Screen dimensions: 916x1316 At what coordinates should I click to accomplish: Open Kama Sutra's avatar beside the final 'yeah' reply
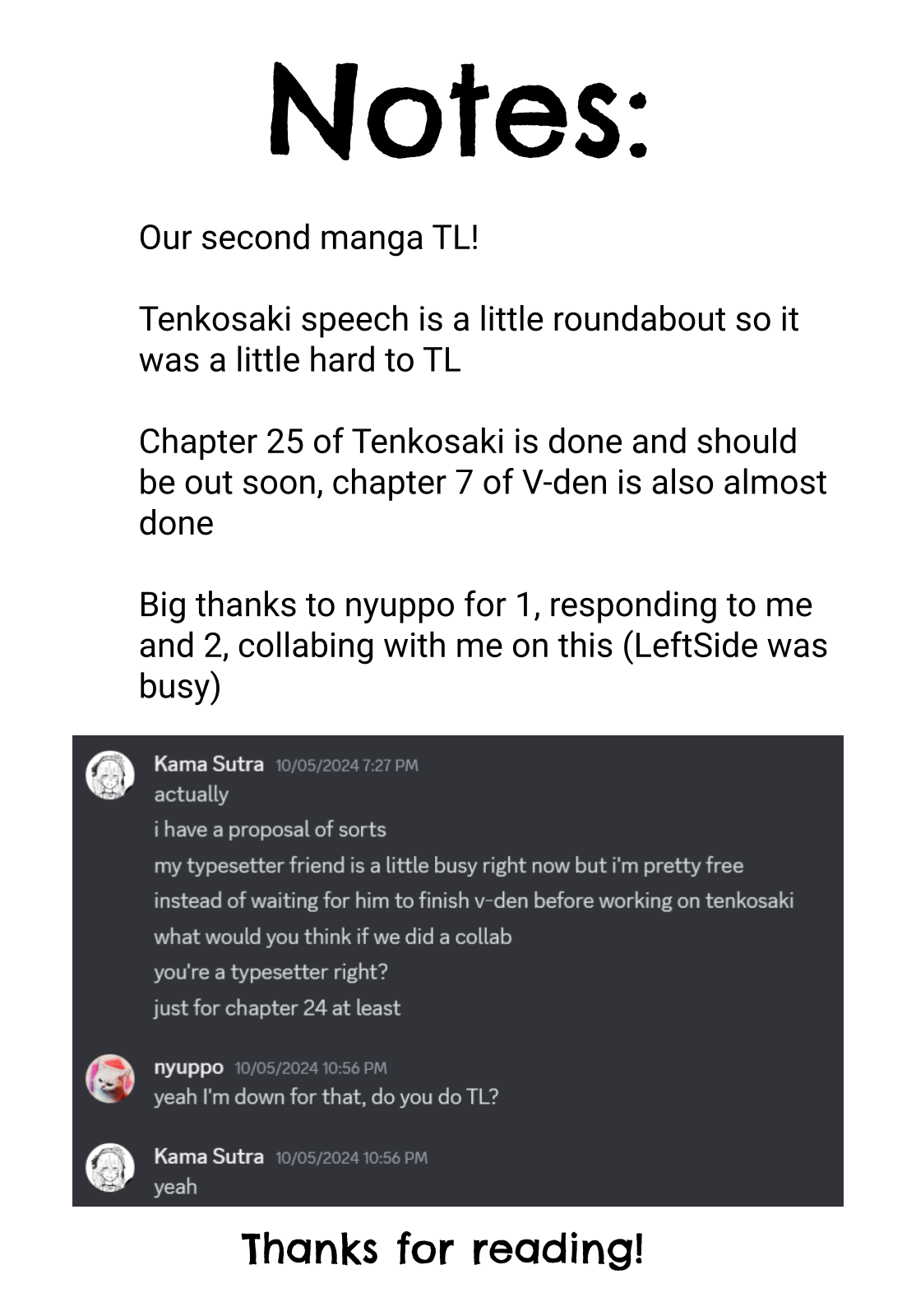(110, 1167)
